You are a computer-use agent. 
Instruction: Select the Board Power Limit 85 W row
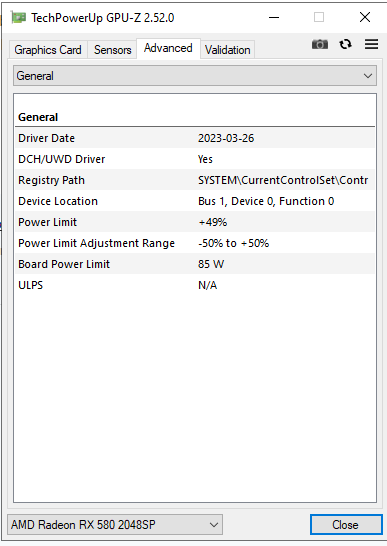(x=195, y=264)
